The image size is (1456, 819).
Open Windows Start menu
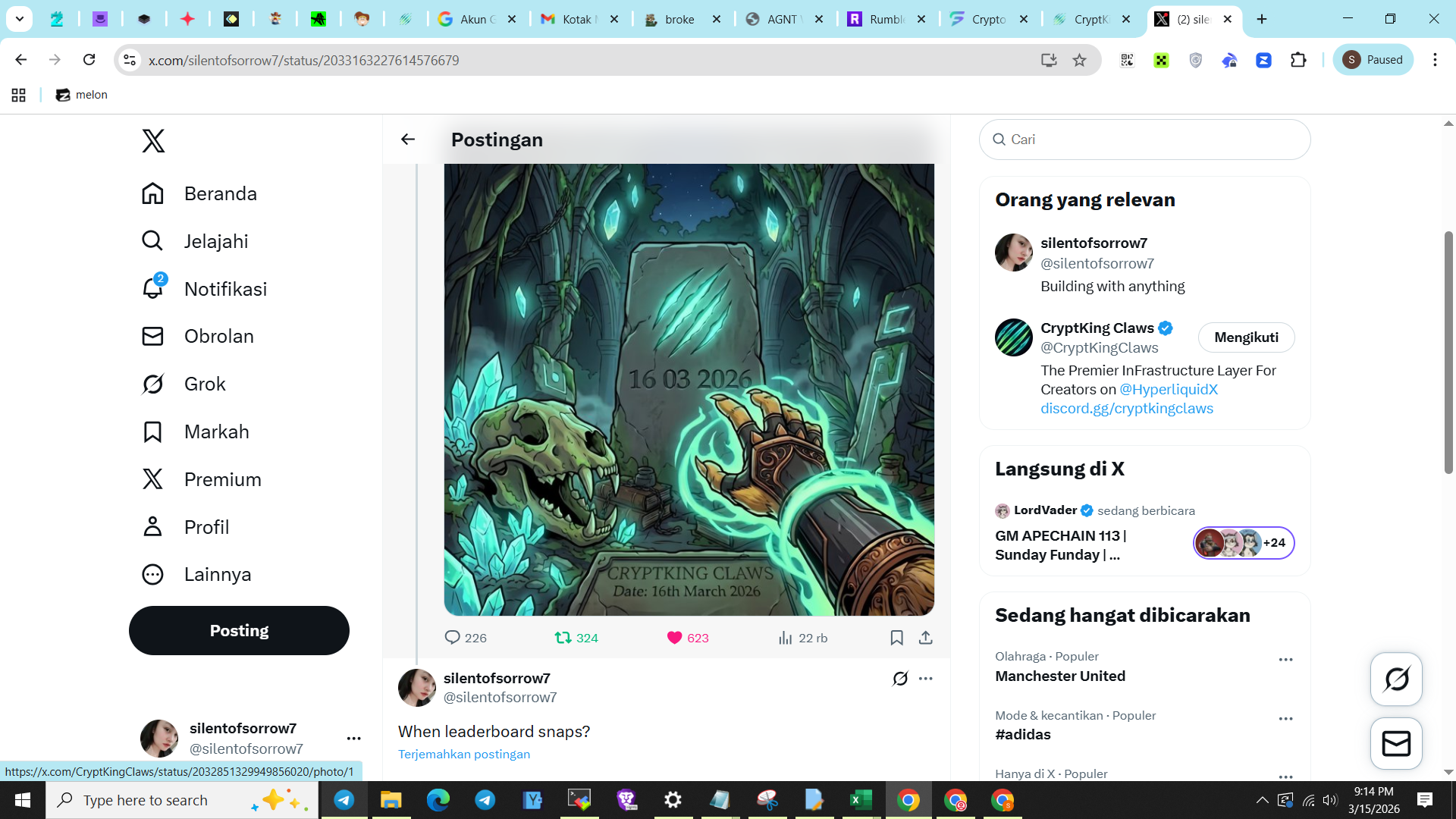pos(23,800)
